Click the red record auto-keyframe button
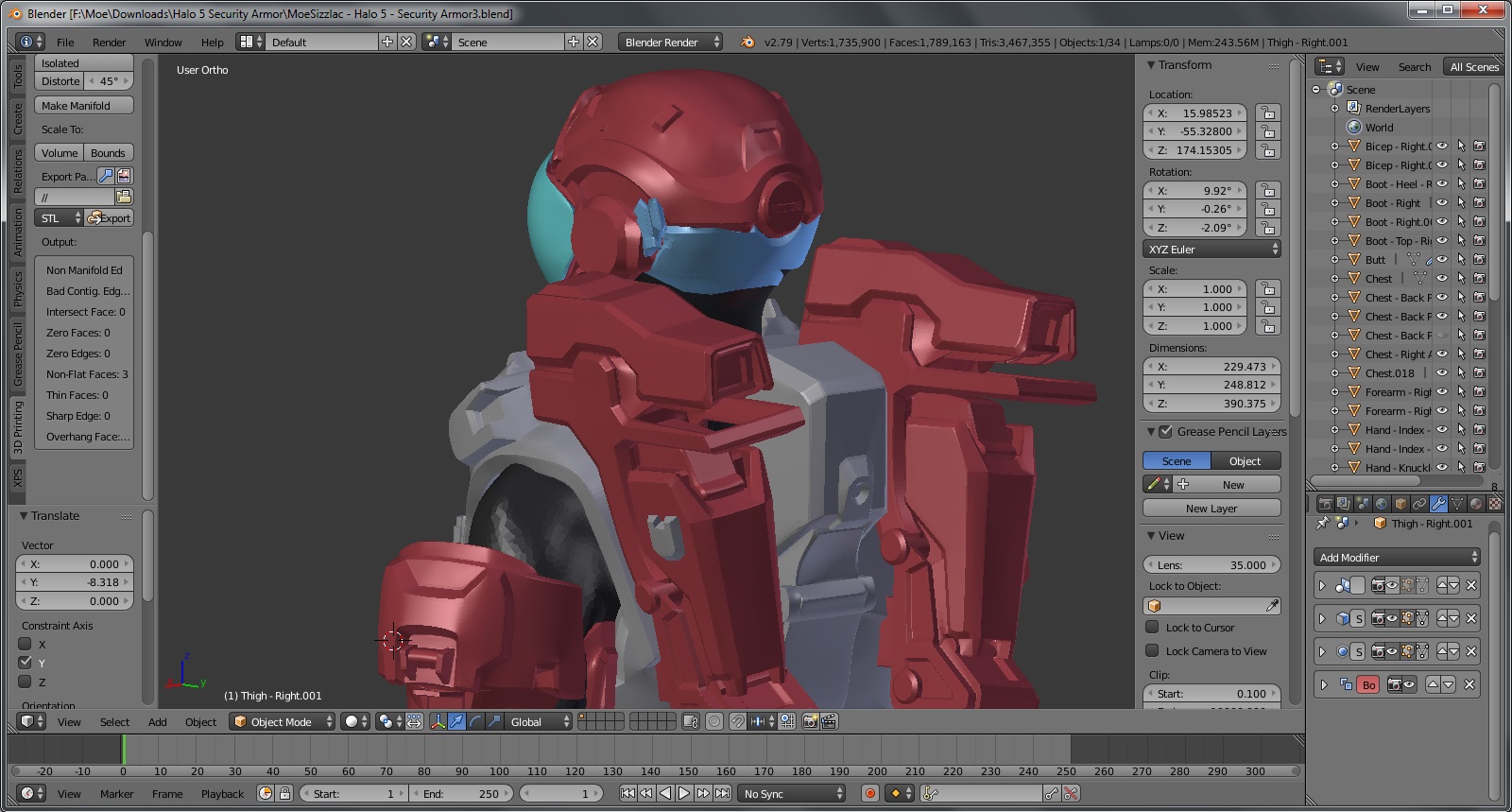Viewport: 1512px width, 812px height. pyautogui.click(x=870, y=793)
